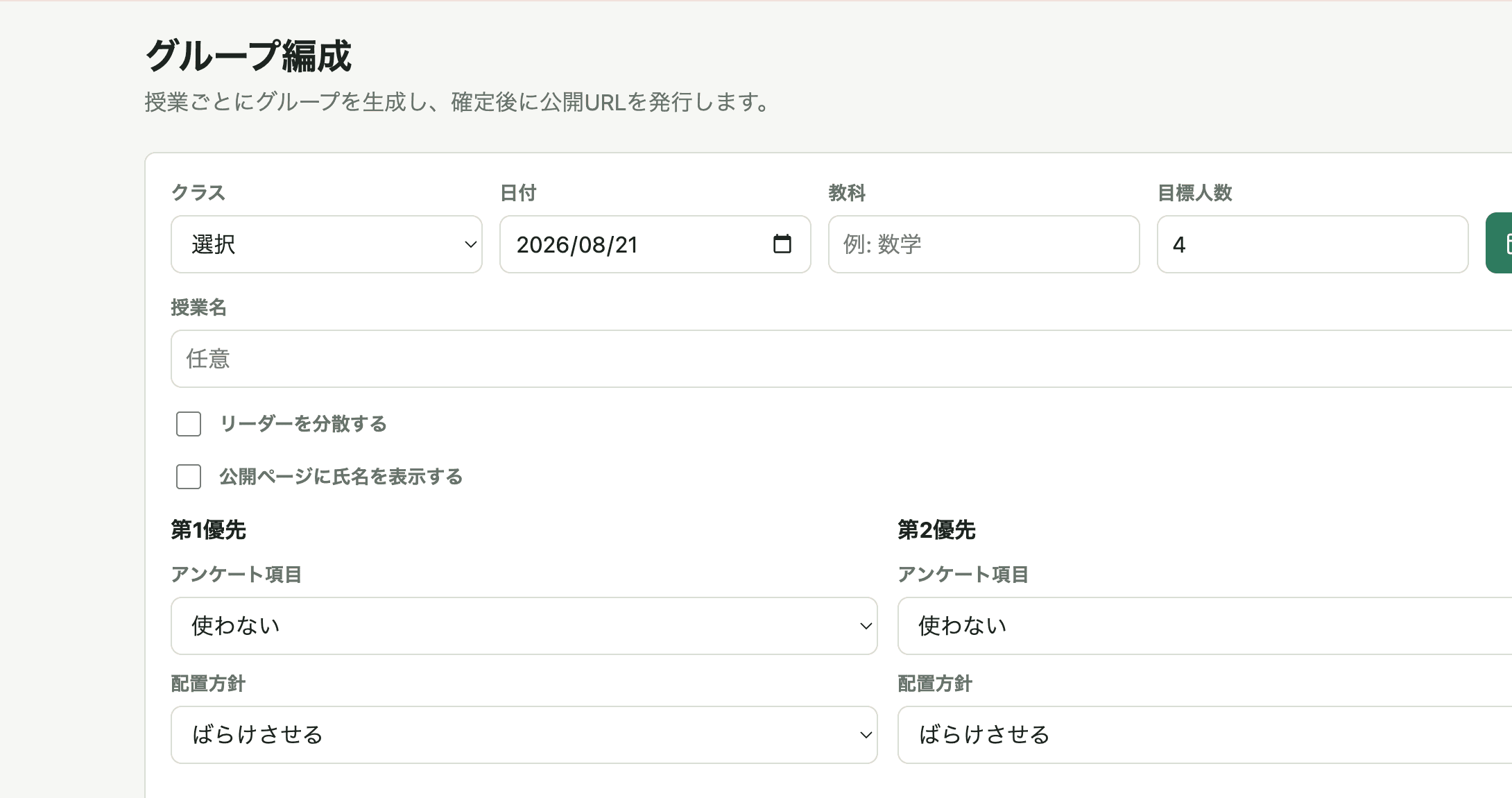Focus the 教科 input field
The height and width of the screenshot is (798, 1512).
coord(984,244)
